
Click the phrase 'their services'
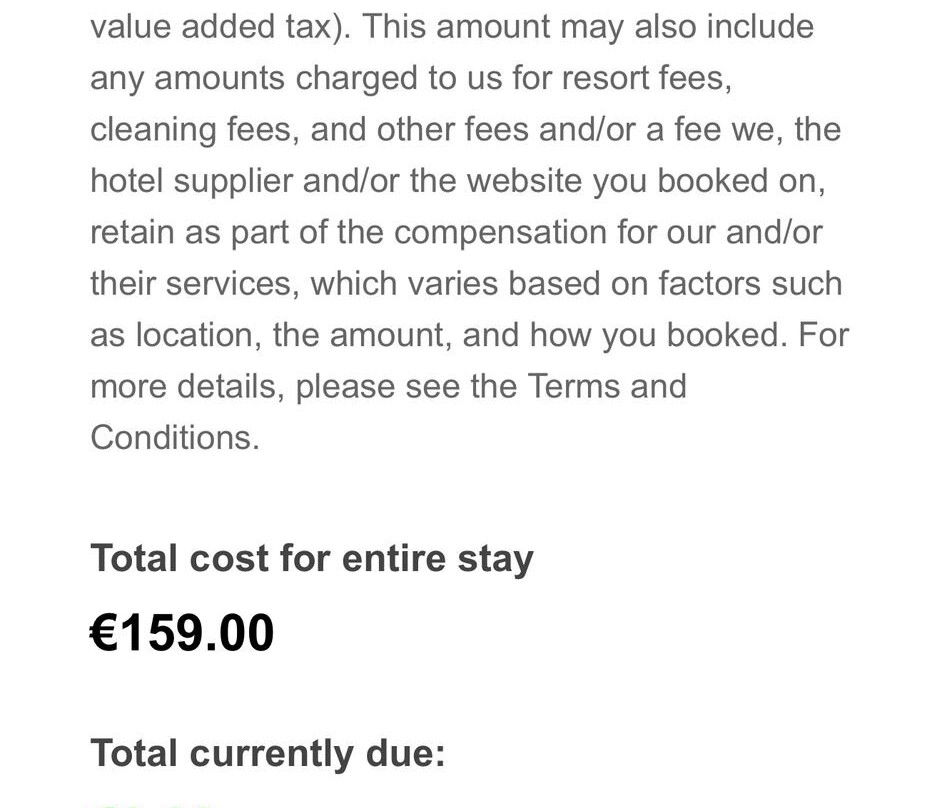pyautogui.click(x=191, y=283)
